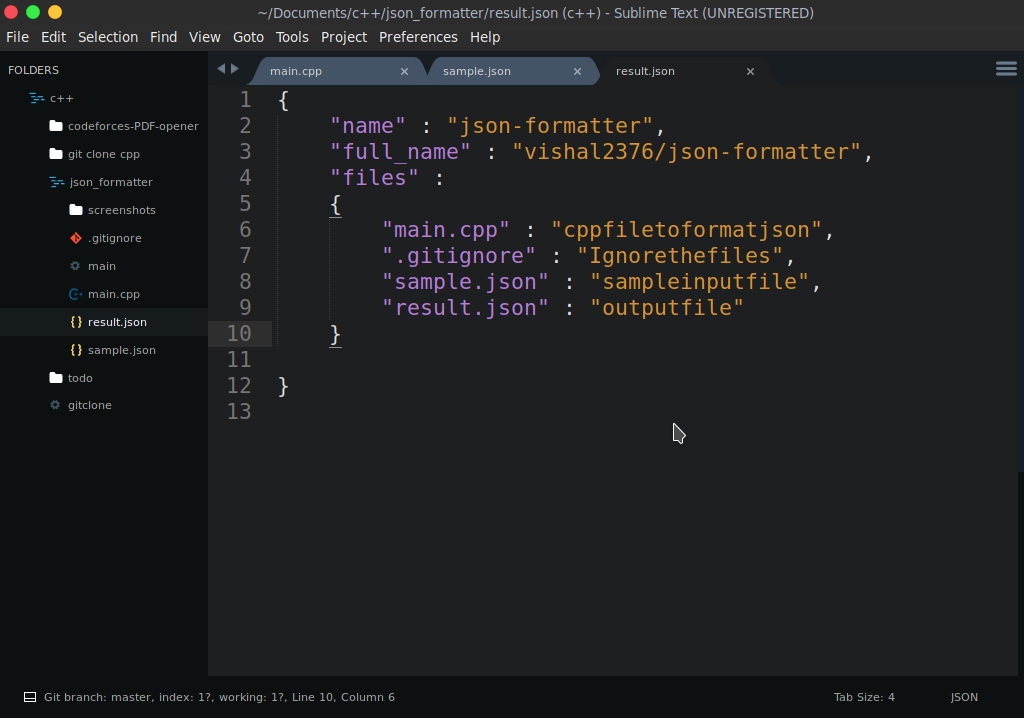Collapse the c++ root folder
Image resolution: width=1024 pixels, height=718 pixels.
click(37, 98)
